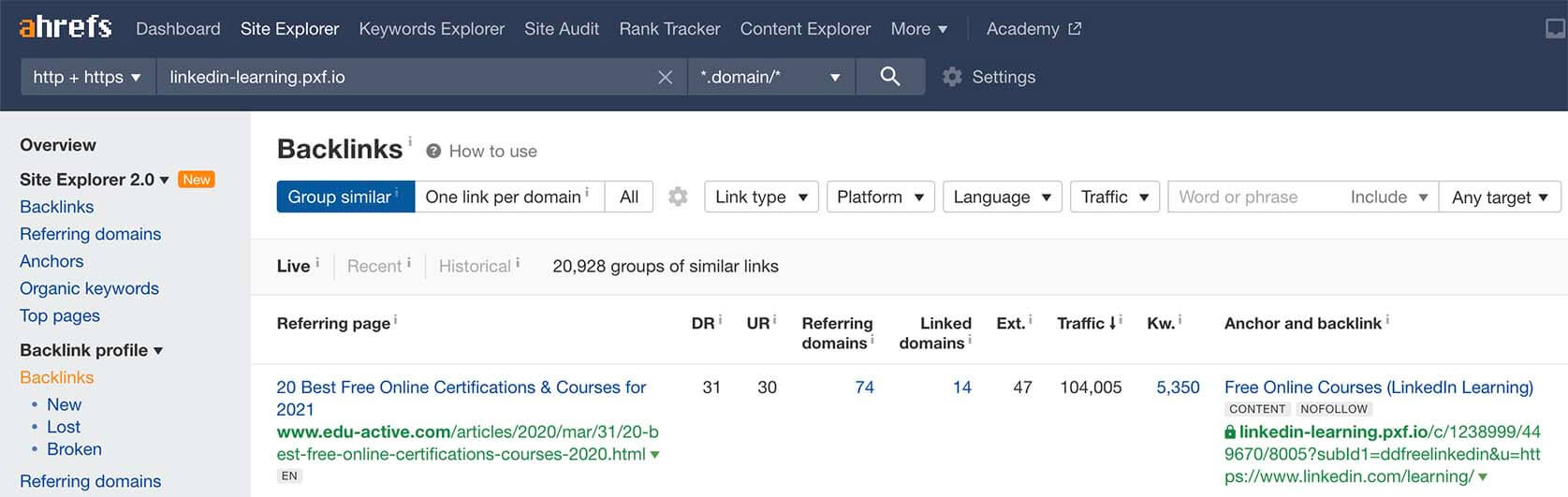Open Content Explorer in top navigation
1568x497 pixels.
(x=805, y=29)
